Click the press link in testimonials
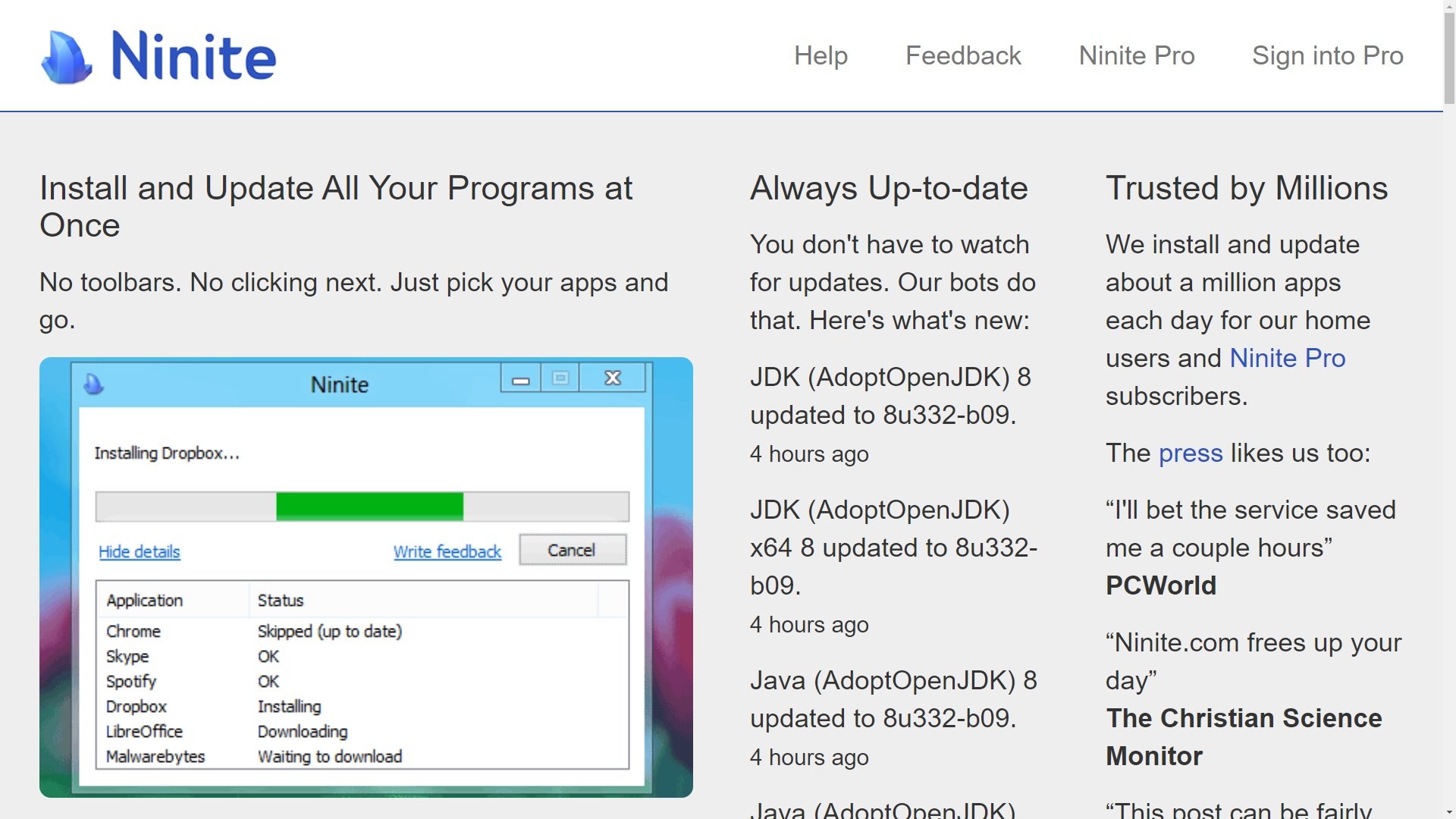The image size is (1456, 819). pos(1190,452)
